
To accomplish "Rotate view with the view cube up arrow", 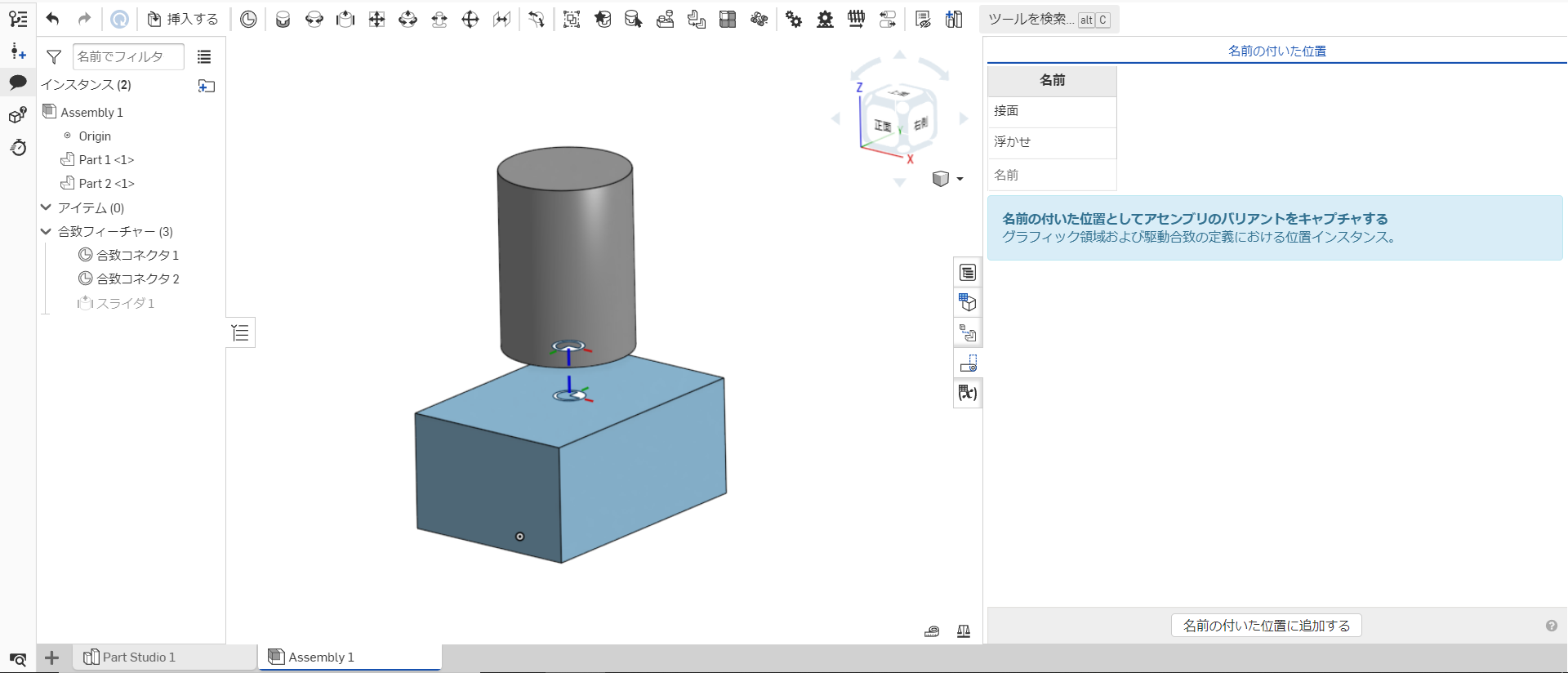I will (899, 55).
